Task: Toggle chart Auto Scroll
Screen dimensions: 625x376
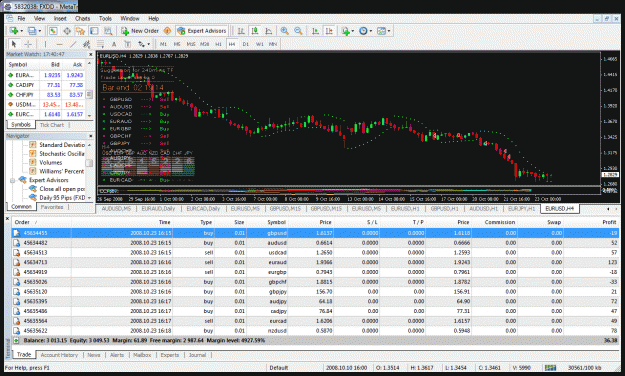Action: click(315, 31)
